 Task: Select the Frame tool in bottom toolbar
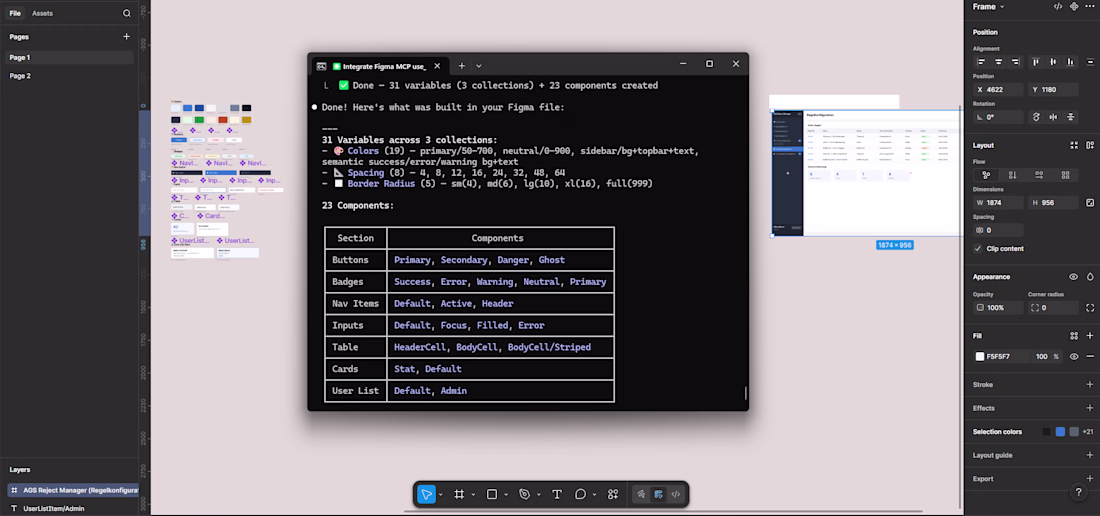(460, 494)
